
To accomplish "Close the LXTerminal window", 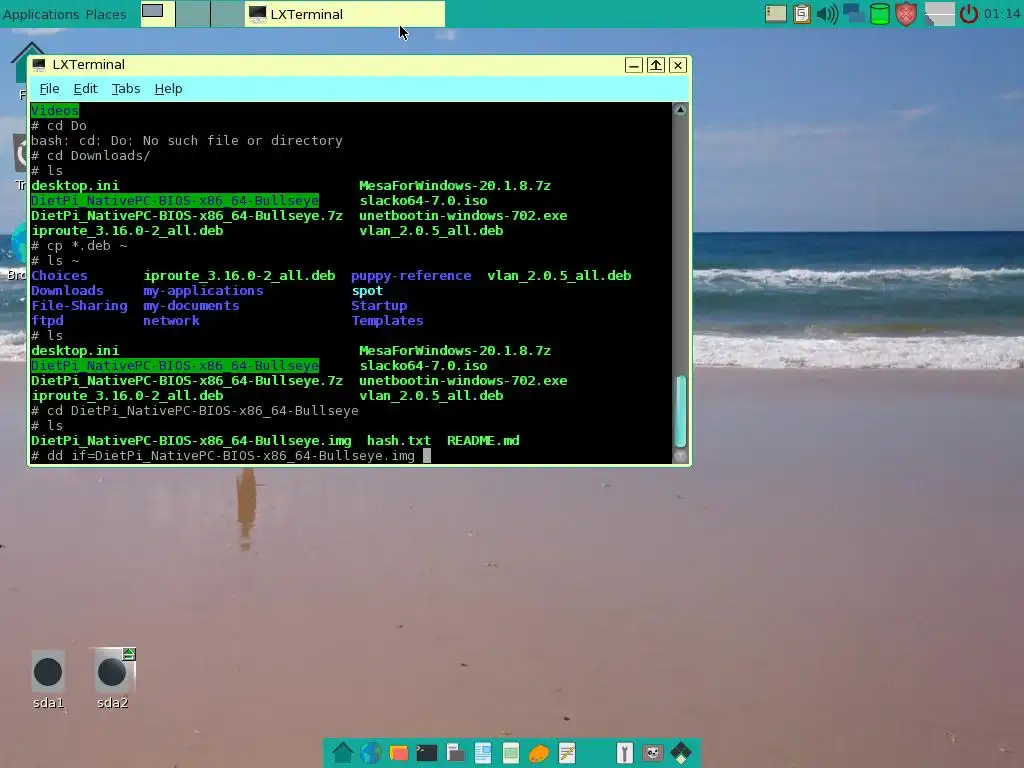I will (x=678, y=65).
